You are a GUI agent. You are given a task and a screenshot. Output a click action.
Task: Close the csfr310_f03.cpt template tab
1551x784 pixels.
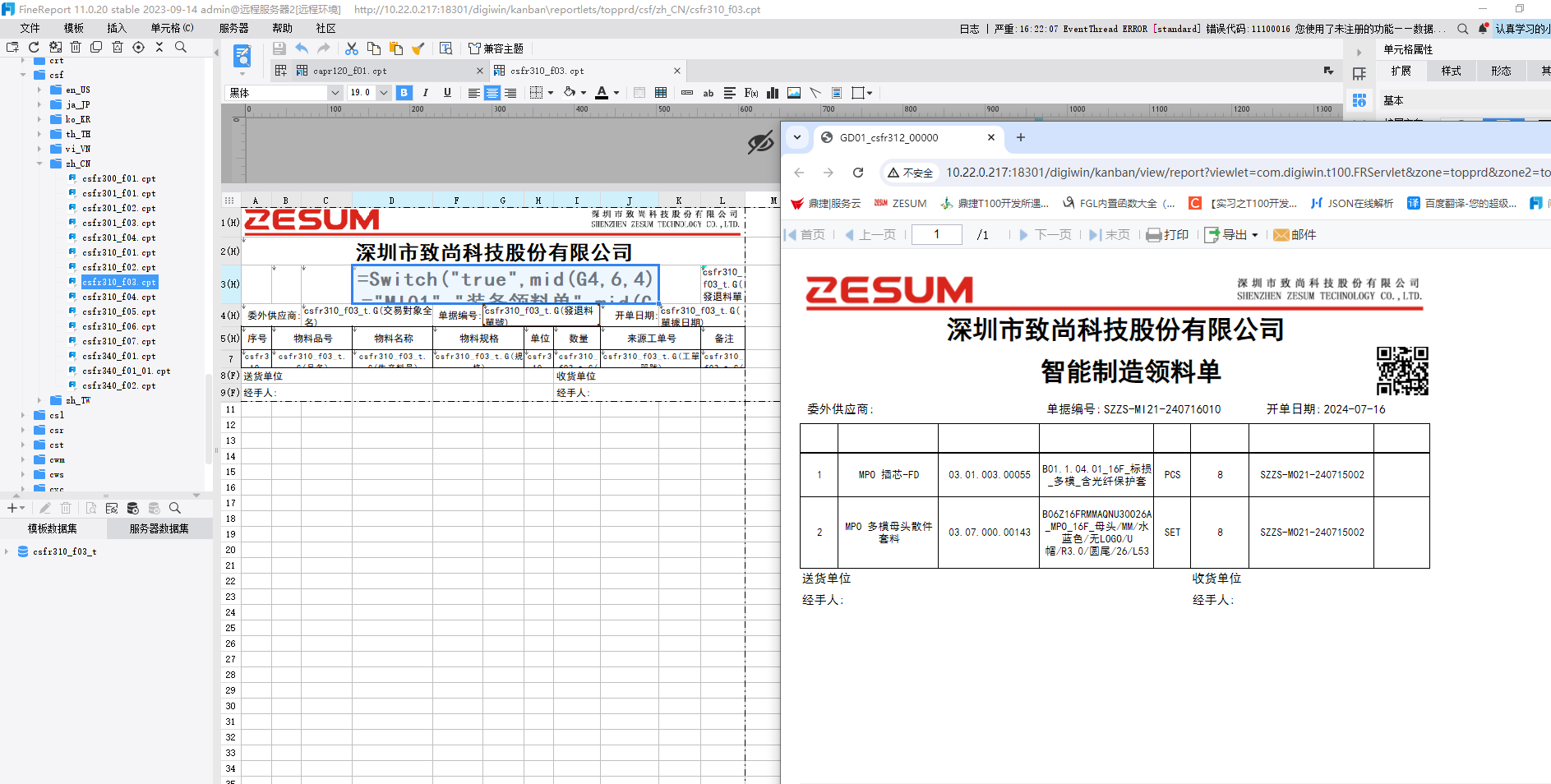[677, 71]
